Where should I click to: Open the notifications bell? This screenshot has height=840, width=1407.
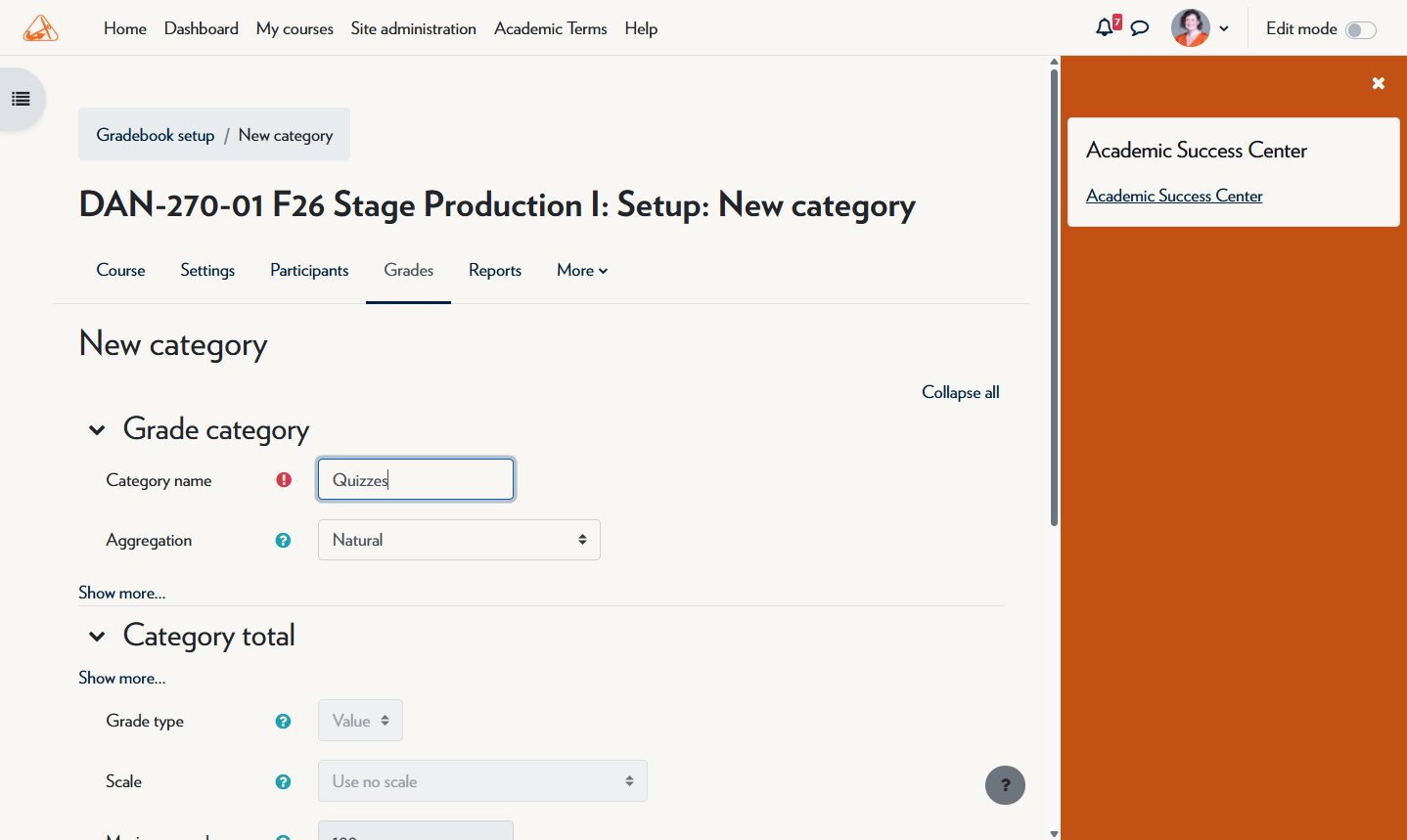click(x=1105, y=27)
